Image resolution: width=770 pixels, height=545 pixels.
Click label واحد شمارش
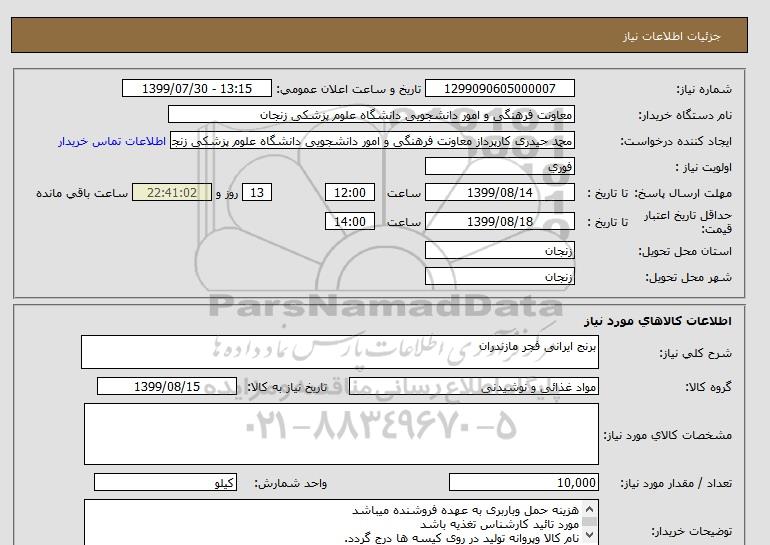(290, 484)
